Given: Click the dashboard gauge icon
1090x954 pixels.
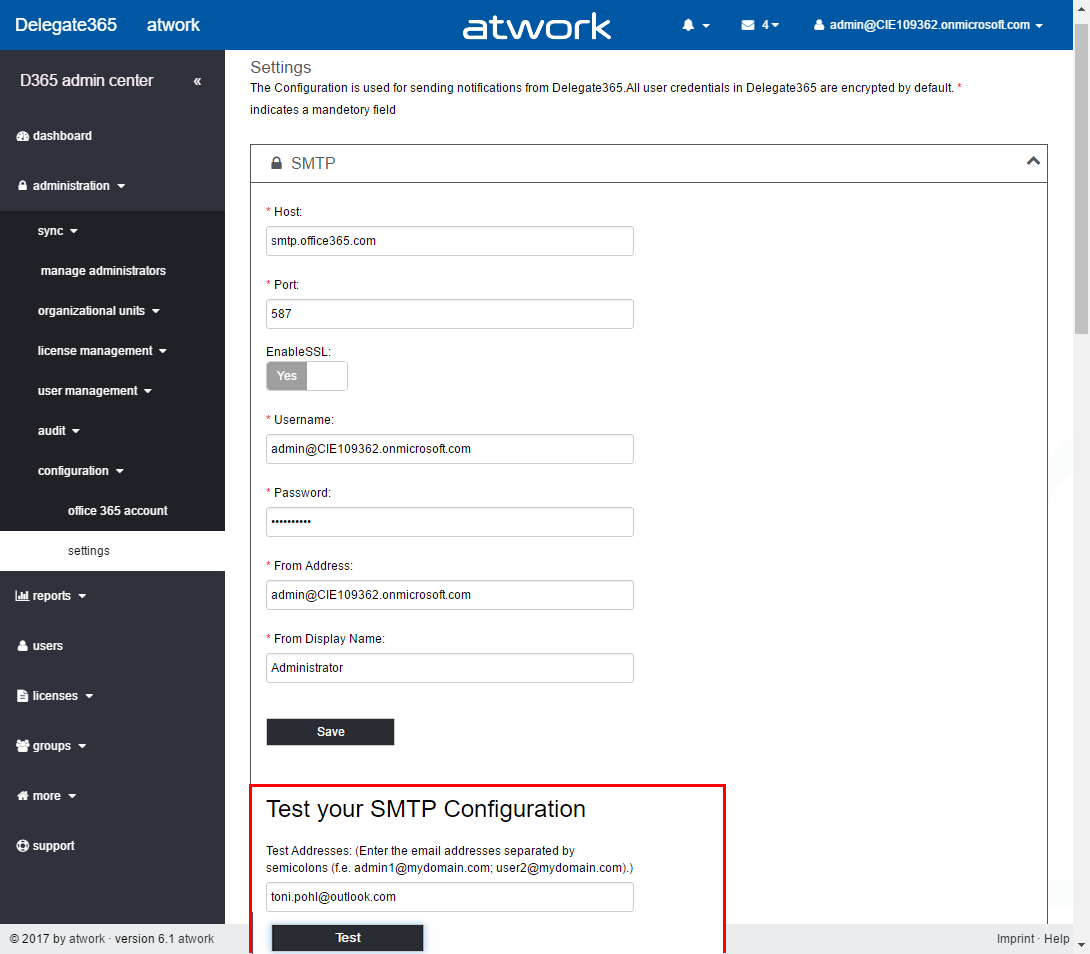Looking at the screenshot, I should point(23,136).
